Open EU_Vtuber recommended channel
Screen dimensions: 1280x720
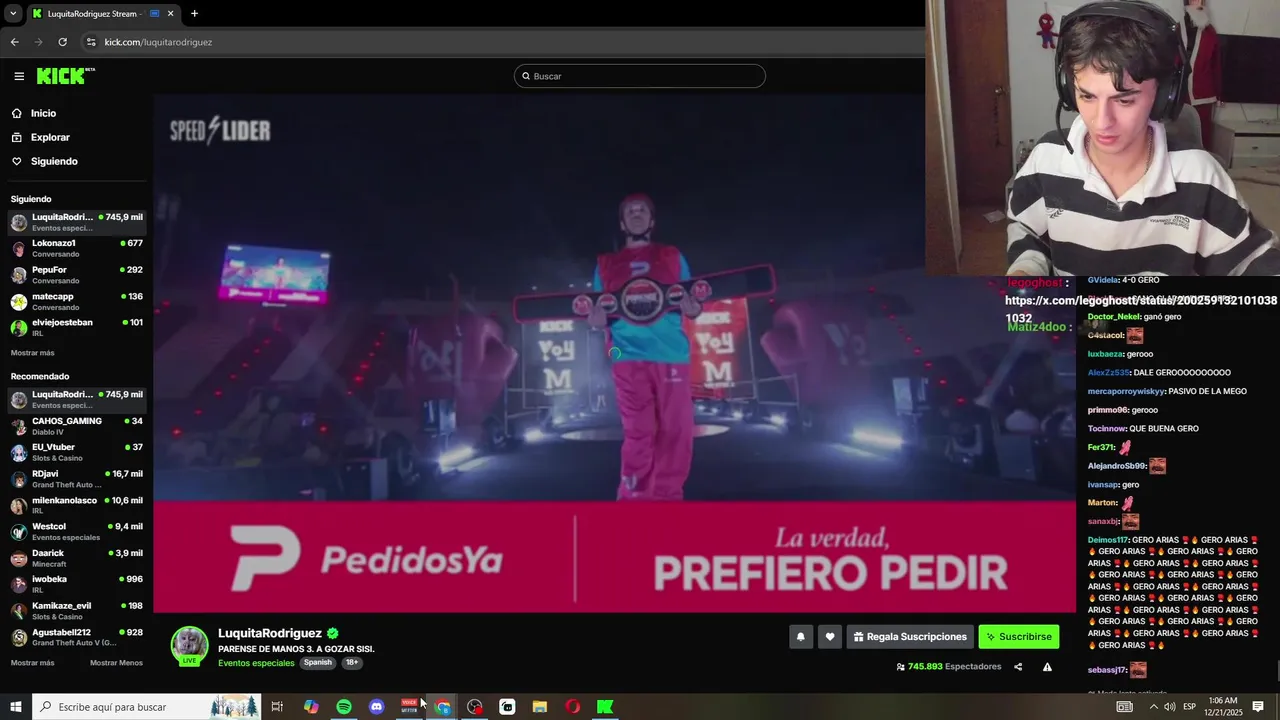tap(77, 452)
